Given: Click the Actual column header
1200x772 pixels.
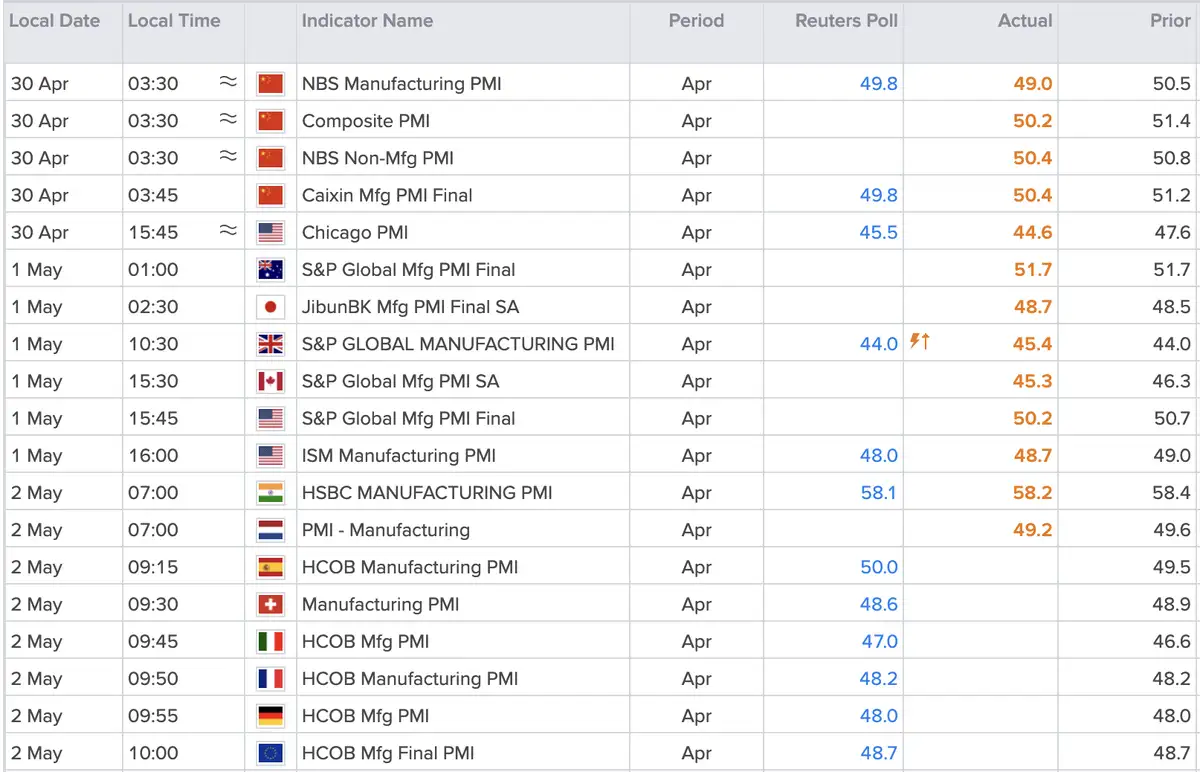Looking at the screenshot, I should pos(1025,20).
